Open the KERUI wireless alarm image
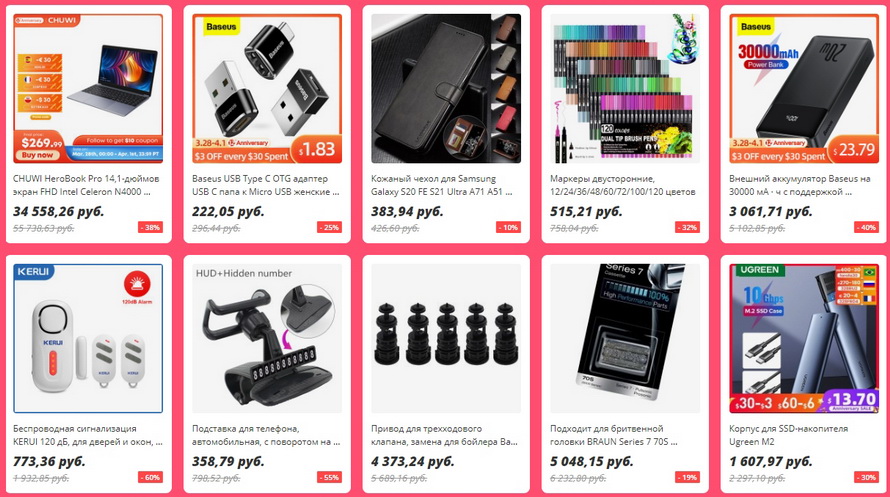The image size is (890, 497). click(88, 338)
